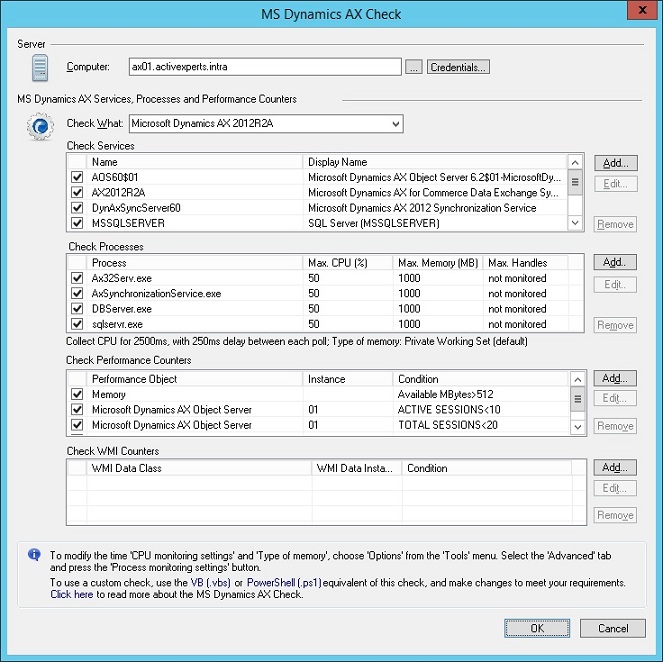663x662 pixels.
Task: Select the AOS60$01 service row
Action: point(317,177)
